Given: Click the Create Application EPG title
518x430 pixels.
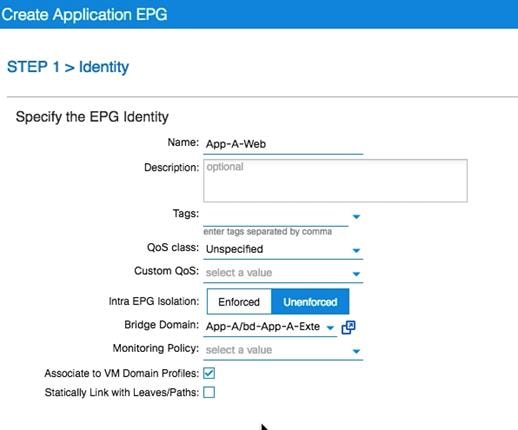Looking at the screenshot, I should (x=84, y=15).
